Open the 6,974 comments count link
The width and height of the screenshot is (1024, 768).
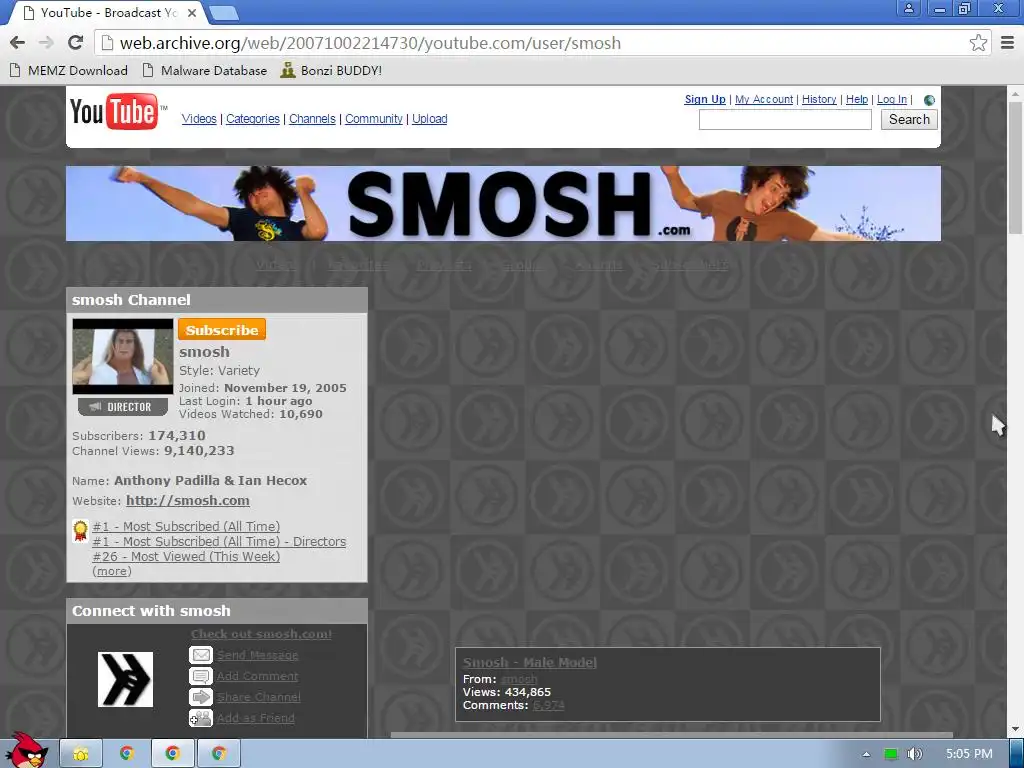(x=549, y=705)
